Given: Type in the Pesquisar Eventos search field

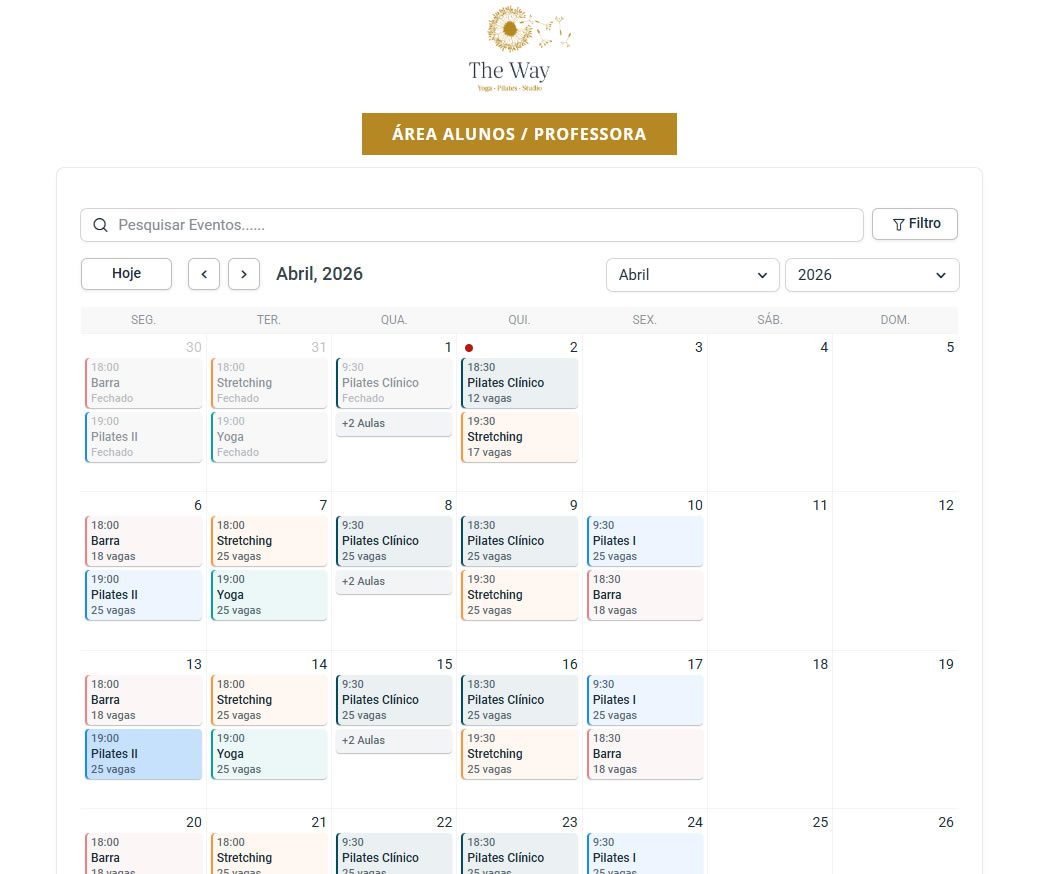Looking at the screenshot, I should [480, 225].
